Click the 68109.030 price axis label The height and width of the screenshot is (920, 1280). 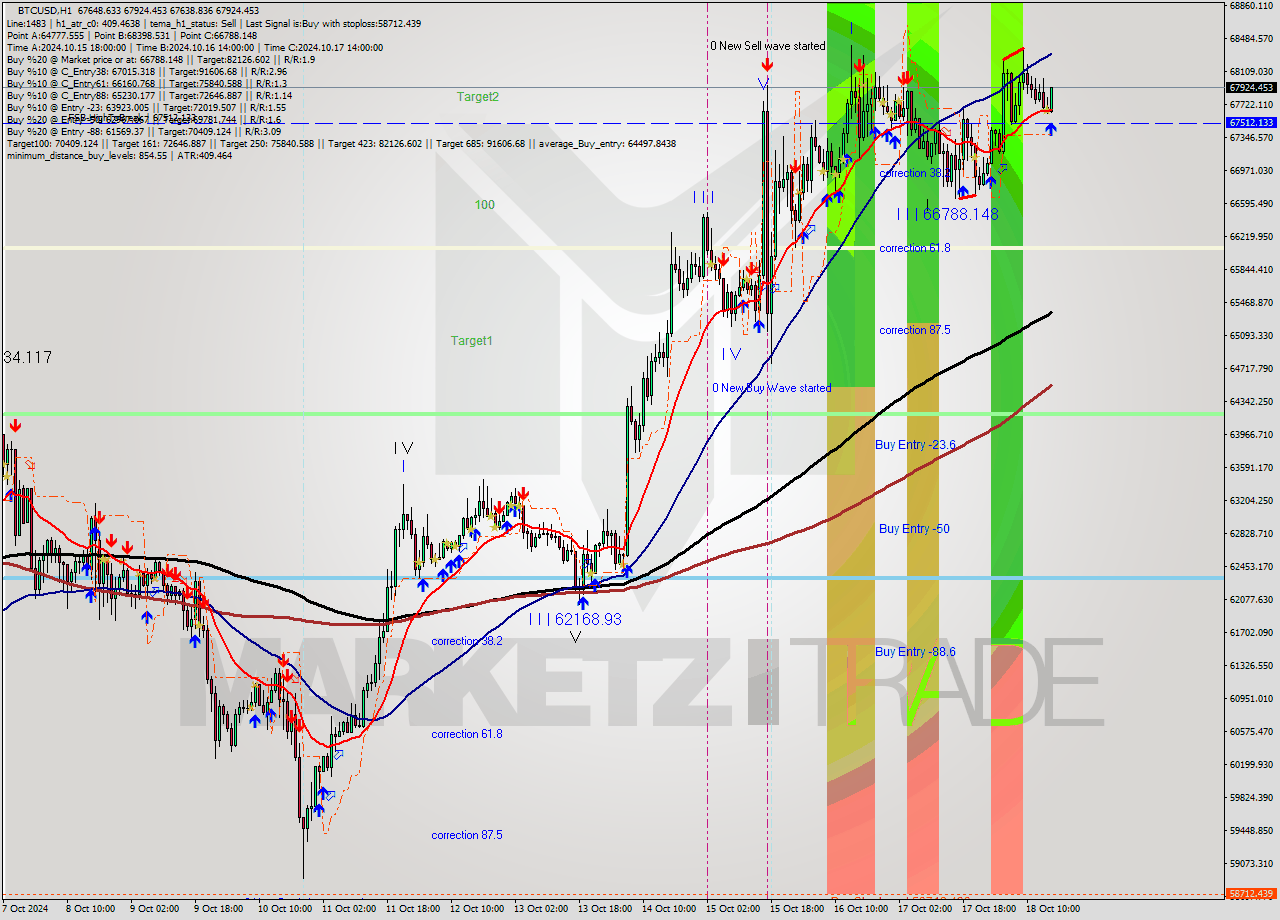click(x=1252, y=72)
